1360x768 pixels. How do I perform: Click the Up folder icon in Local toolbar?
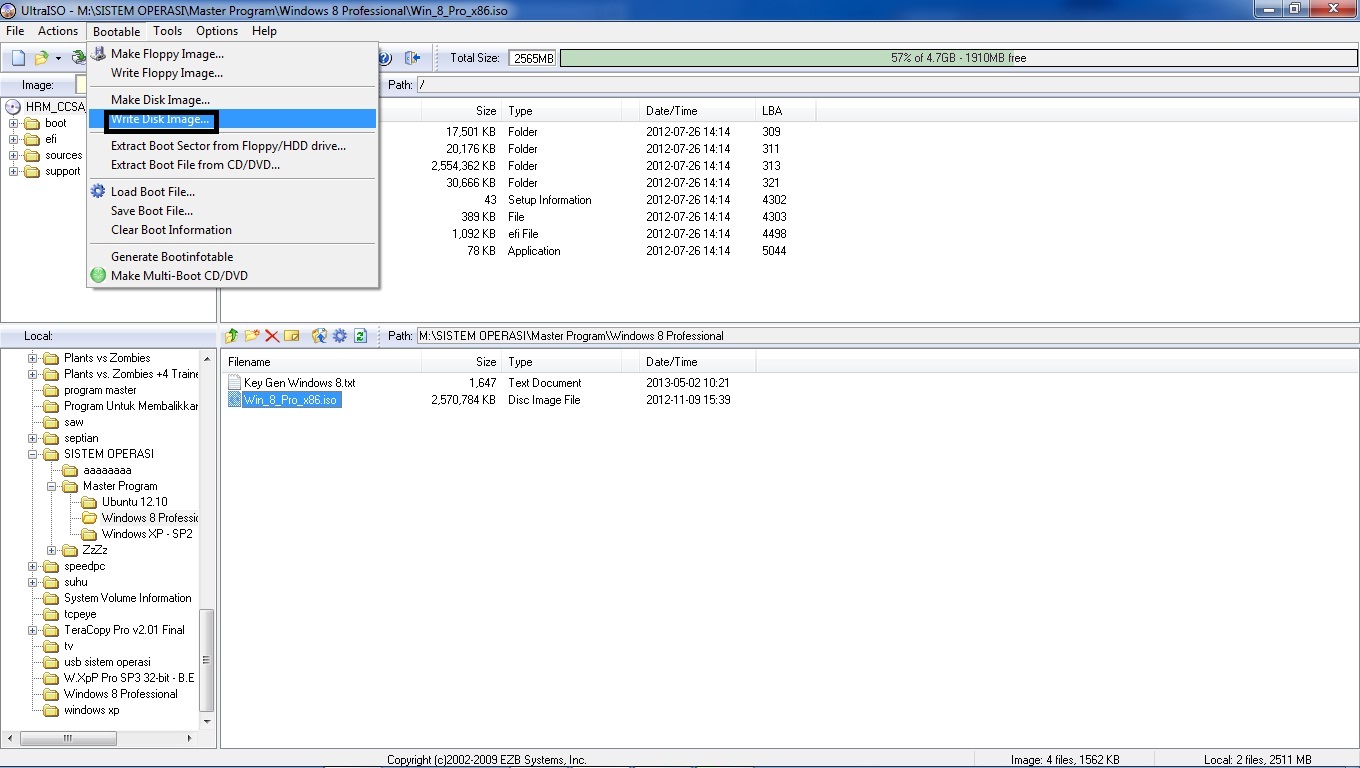click(x=232, y=336)
